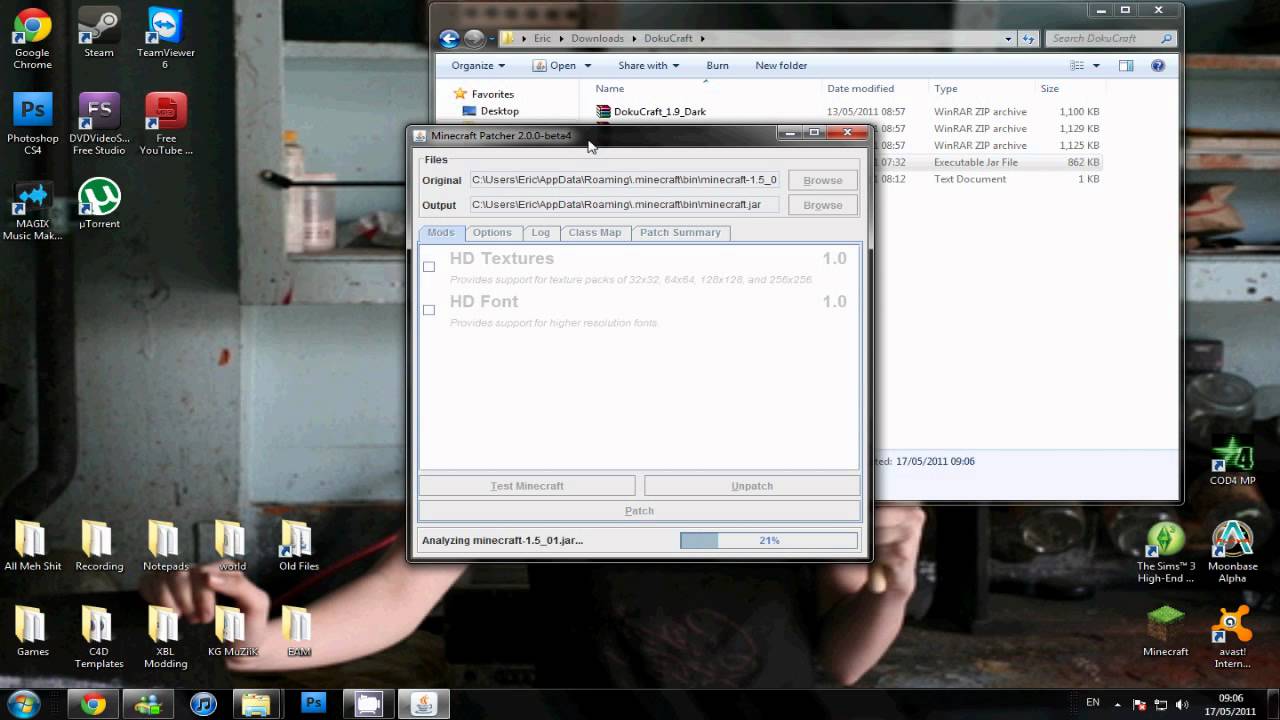Click the Eric breadcrumb in address bar

(x=541, y=38)
